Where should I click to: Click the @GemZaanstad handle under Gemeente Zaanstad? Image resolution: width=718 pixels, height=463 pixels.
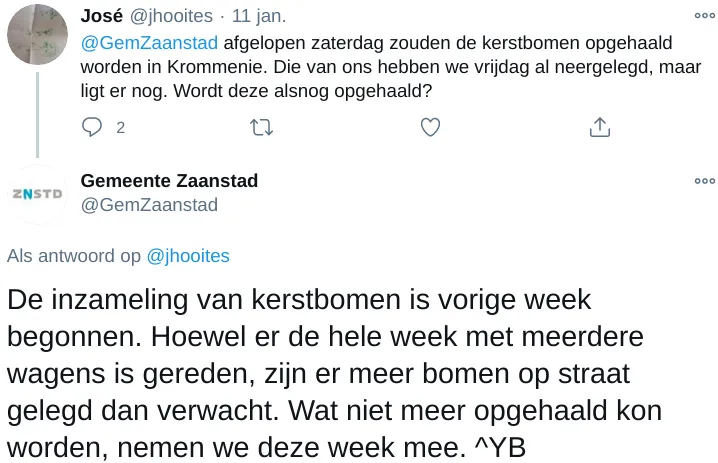148,205
